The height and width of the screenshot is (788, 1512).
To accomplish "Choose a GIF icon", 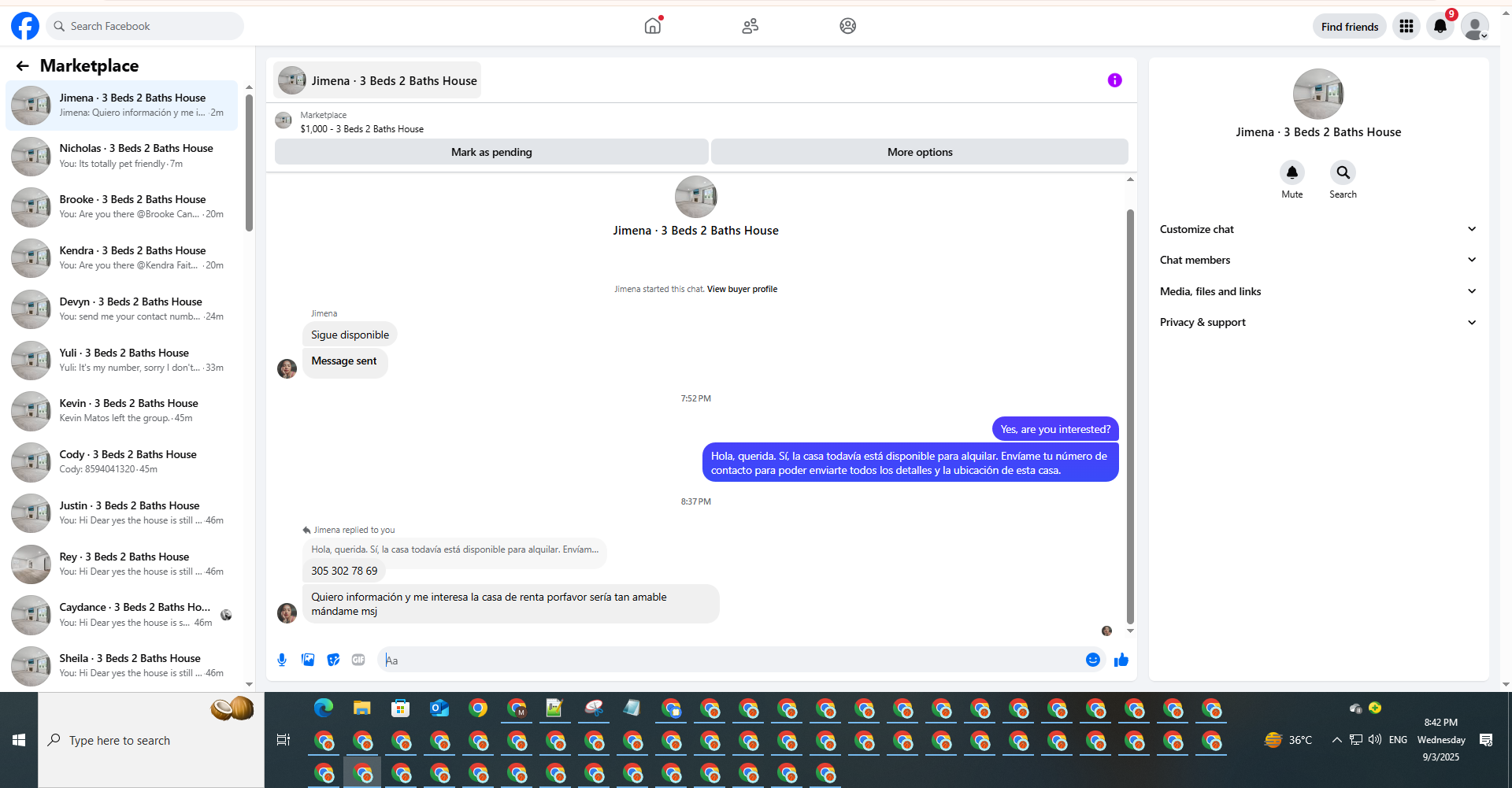I will [x=358, y=660].
